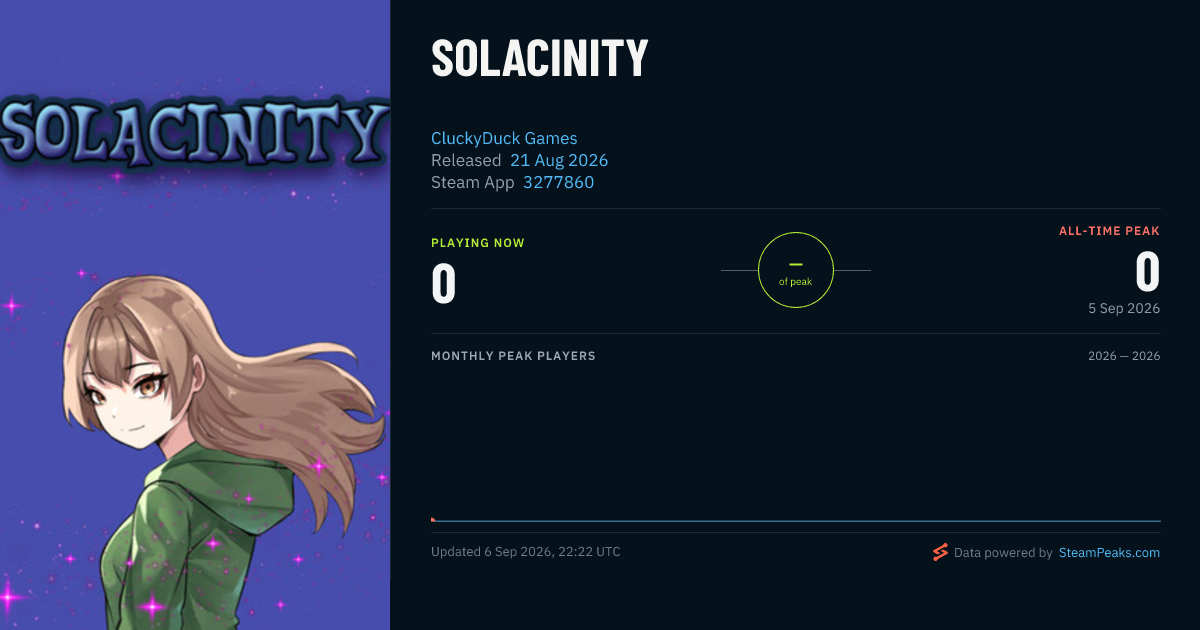Image resolution: width=1200 pixels, height=630 pixels.
Task: Click the PLAYING NOW label
Action: coord(478,243)
